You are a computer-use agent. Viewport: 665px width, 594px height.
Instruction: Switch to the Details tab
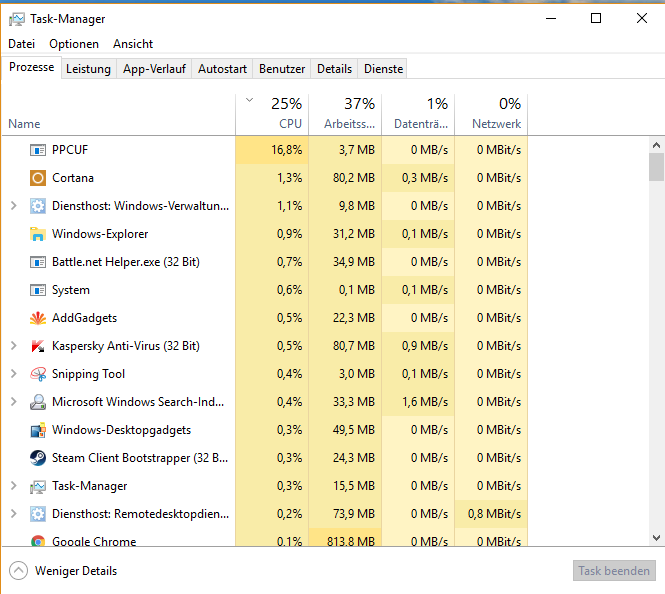(334, 69)
